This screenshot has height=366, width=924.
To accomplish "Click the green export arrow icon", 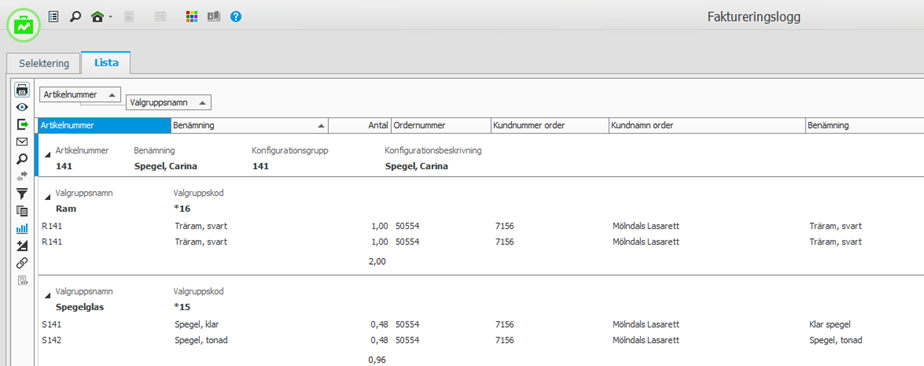I will pos(22,124).
